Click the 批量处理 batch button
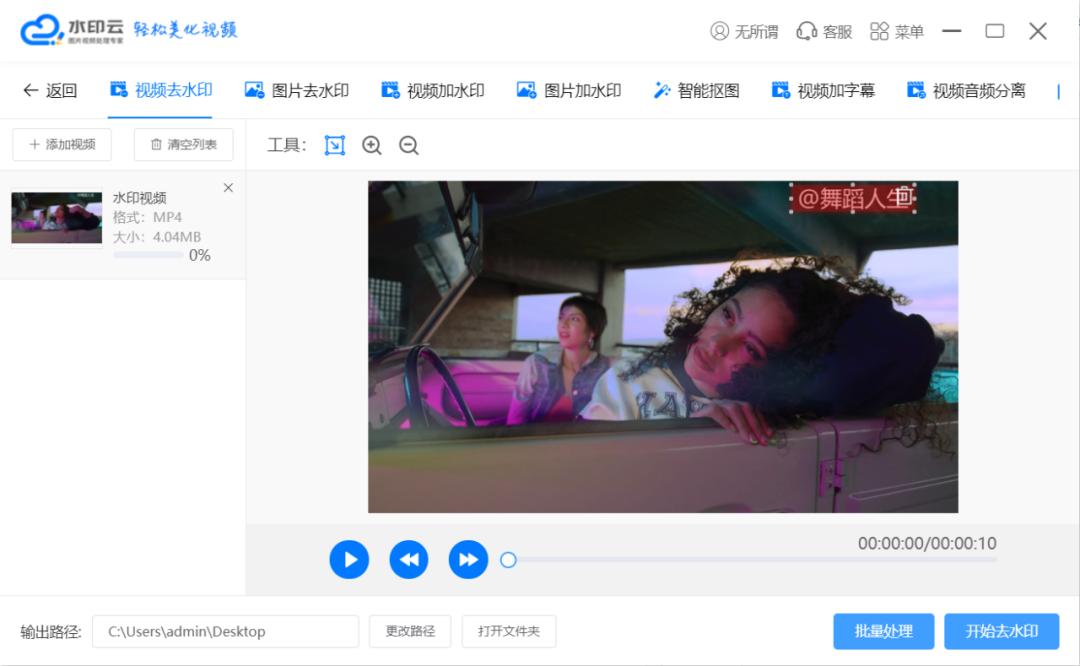The image size is (1080, 666). click(x=882, y=631)
